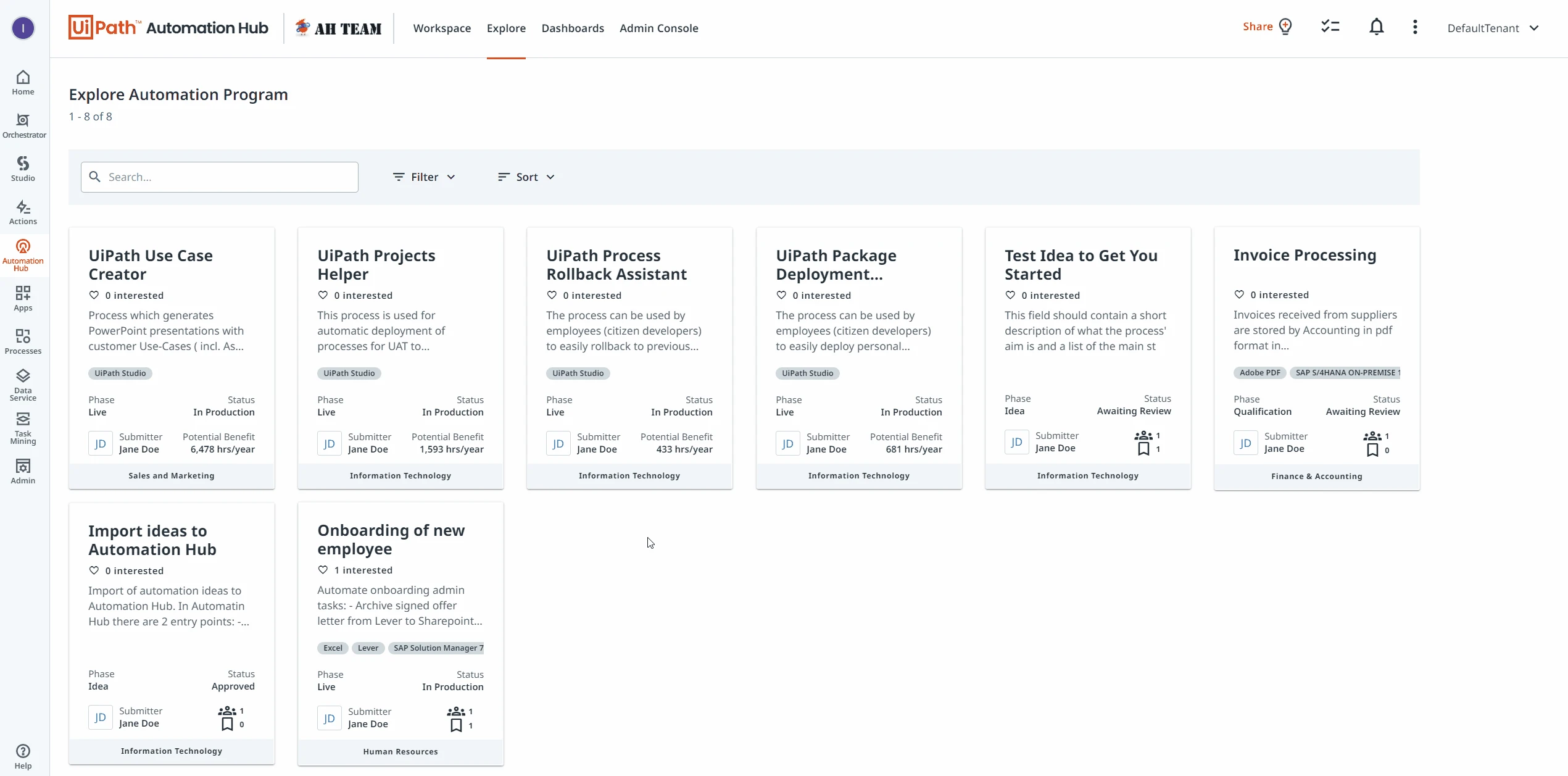Open Onboarding of new employee title
Image resolution: width=1568 pixels, height=776 pixels.
[x=391, y=540]
